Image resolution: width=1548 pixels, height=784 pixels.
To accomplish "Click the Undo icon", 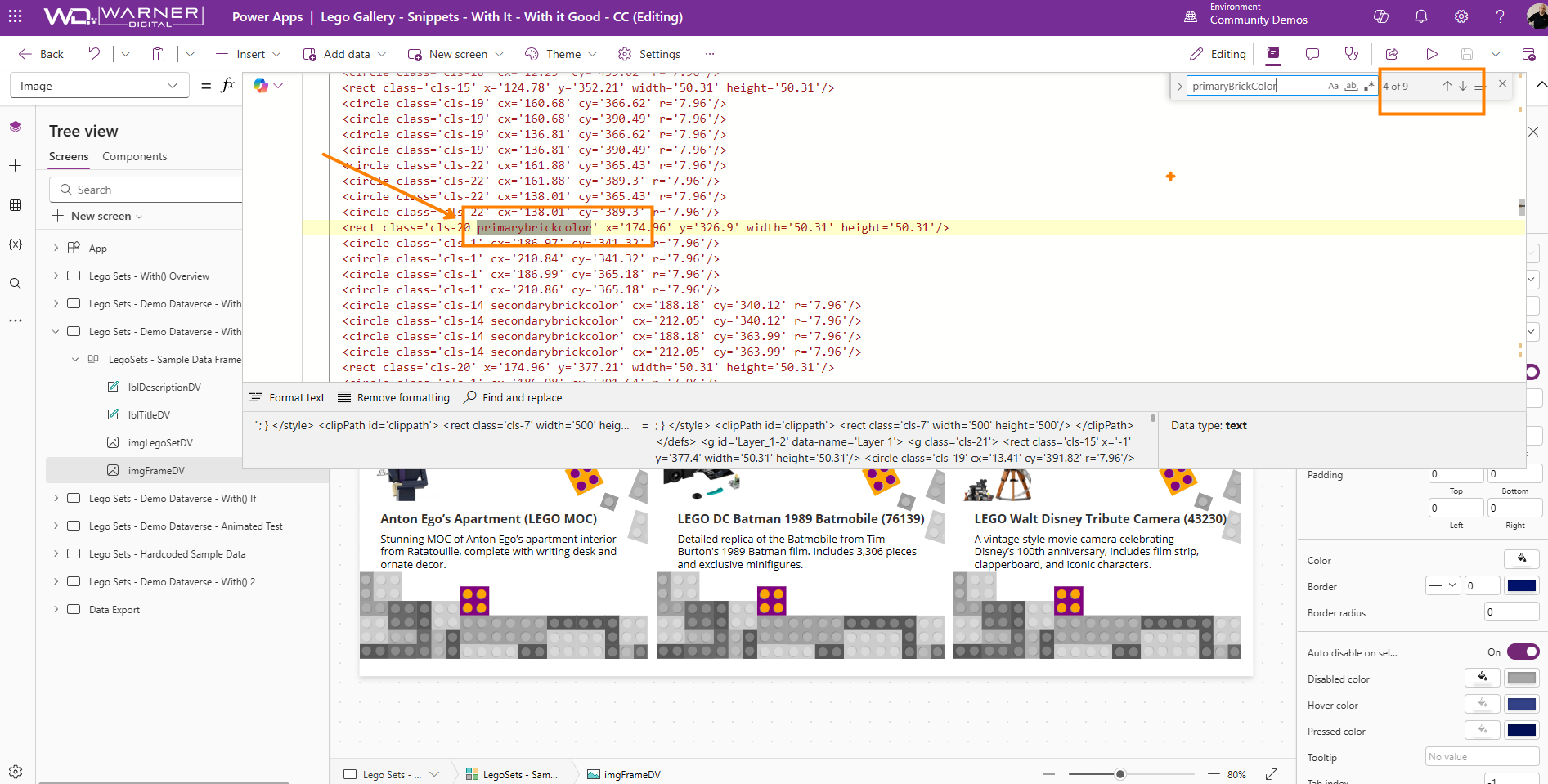I will [94, 54].
